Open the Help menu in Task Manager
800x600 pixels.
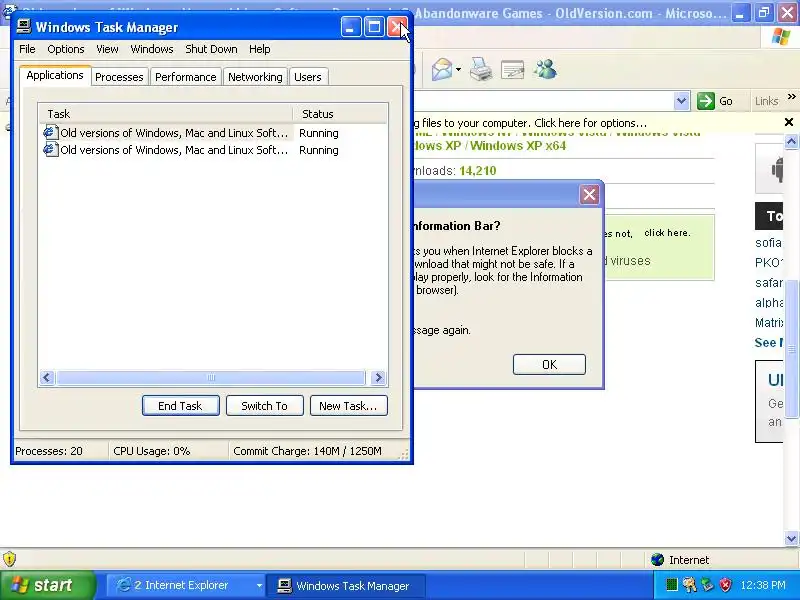tap(260, 49)
